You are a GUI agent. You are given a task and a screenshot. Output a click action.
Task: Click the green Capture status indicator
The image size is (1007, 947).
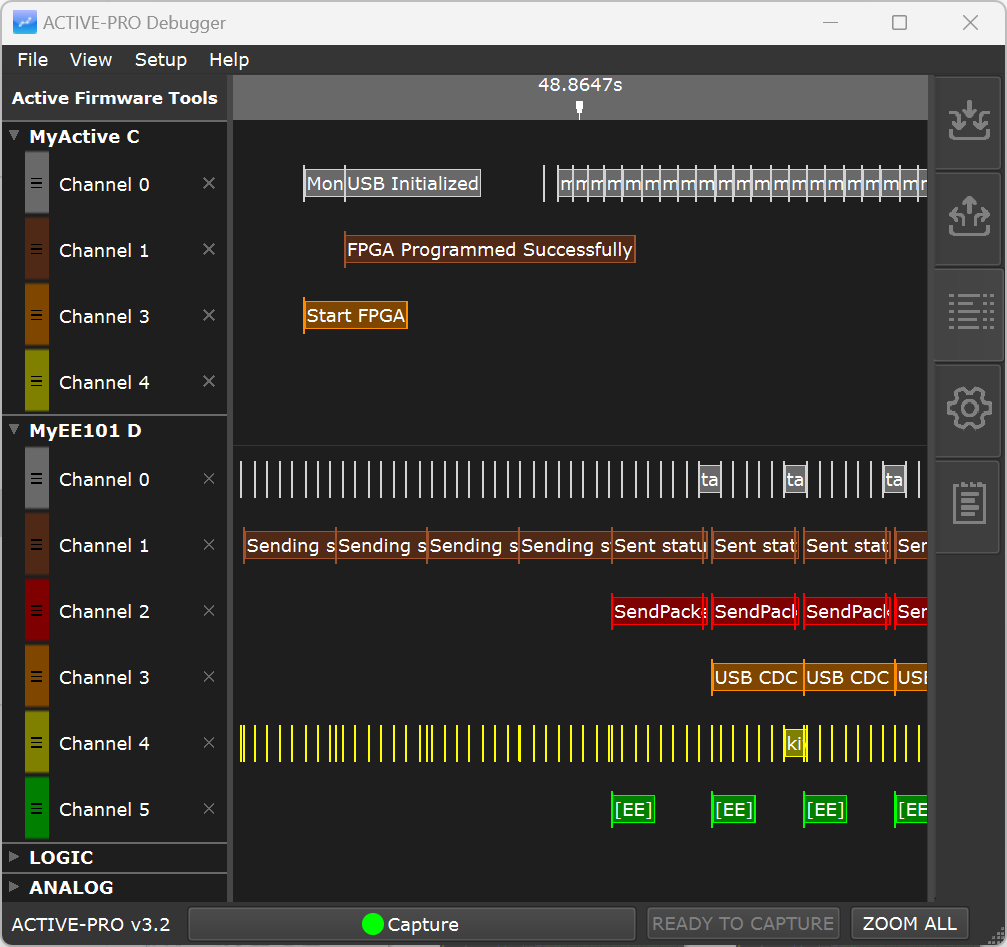(374, 923)
